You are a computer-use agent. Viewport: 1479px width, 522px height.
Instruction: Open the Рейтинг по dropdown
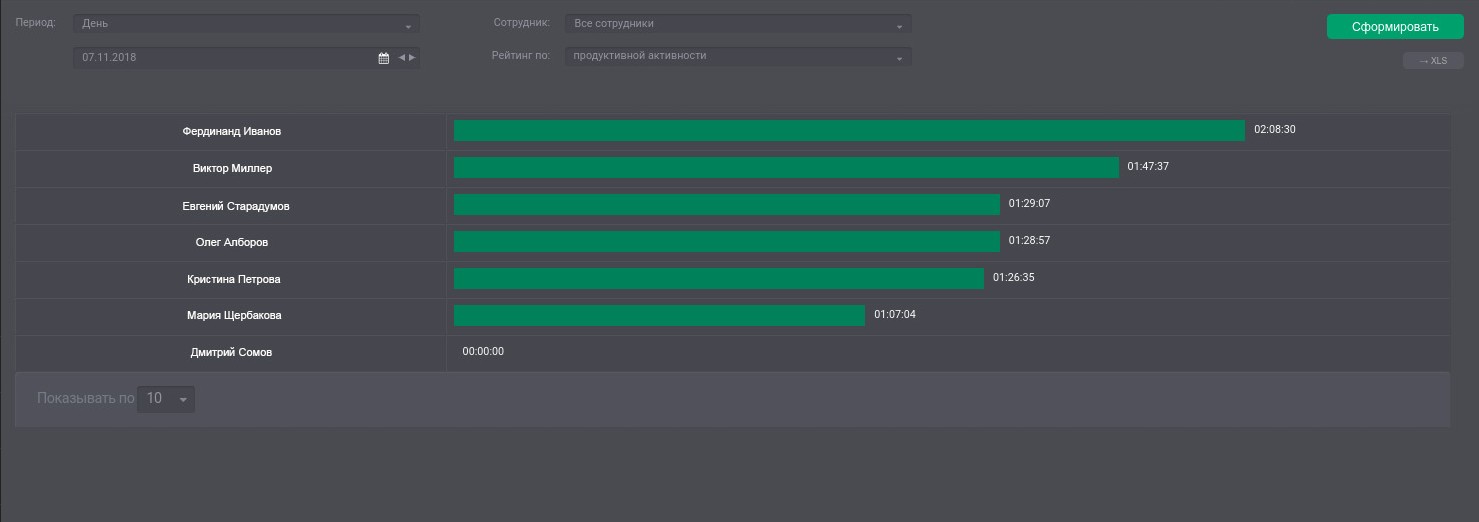(738, 57)
